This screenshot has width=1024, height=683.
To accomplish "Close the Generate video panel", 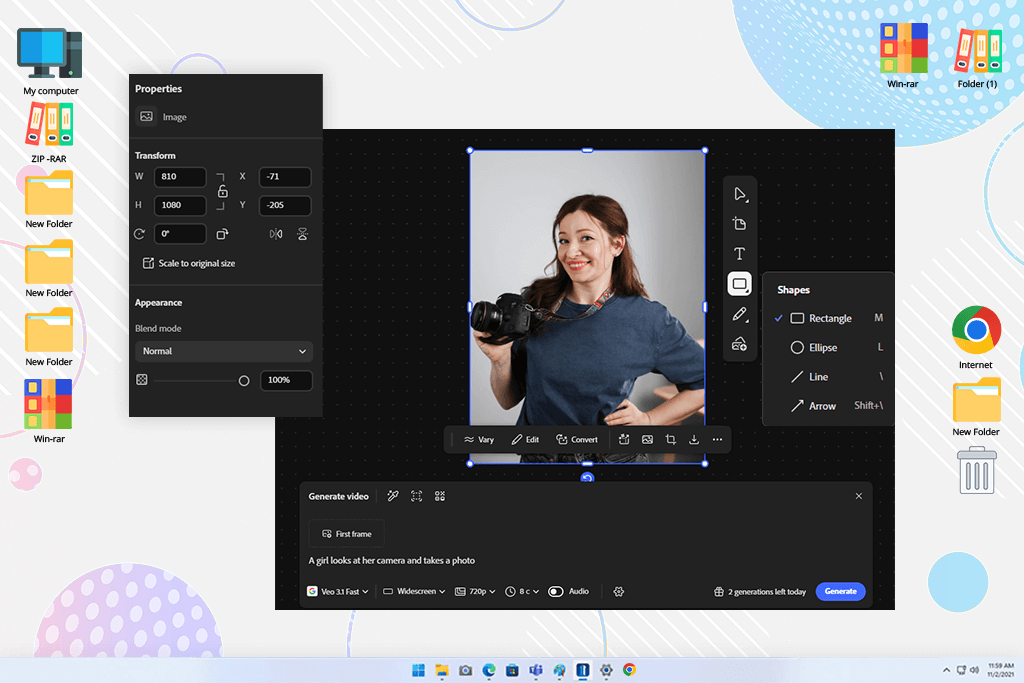I will pos(859,496).
